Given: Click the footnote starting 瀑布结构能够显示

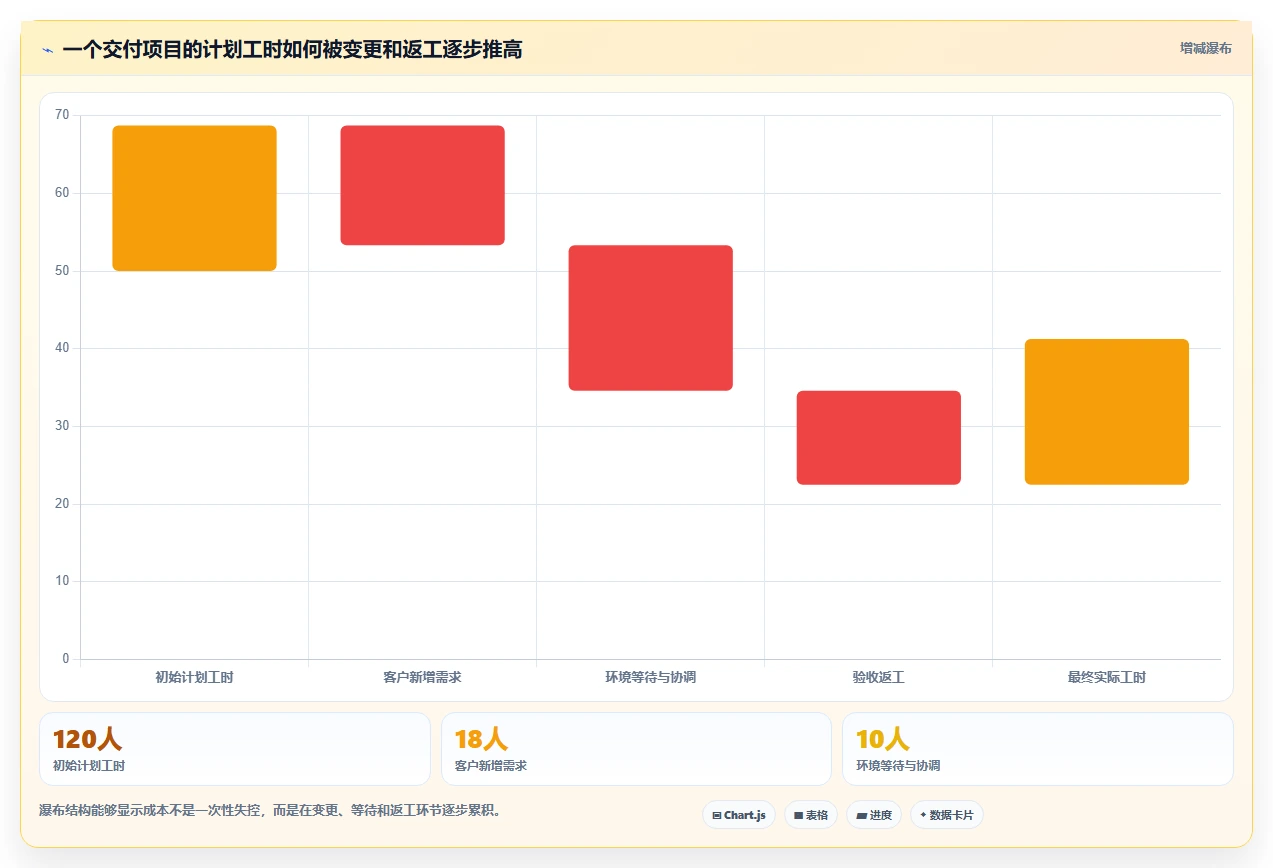Looking at the screenshot, I should (270, 810).
